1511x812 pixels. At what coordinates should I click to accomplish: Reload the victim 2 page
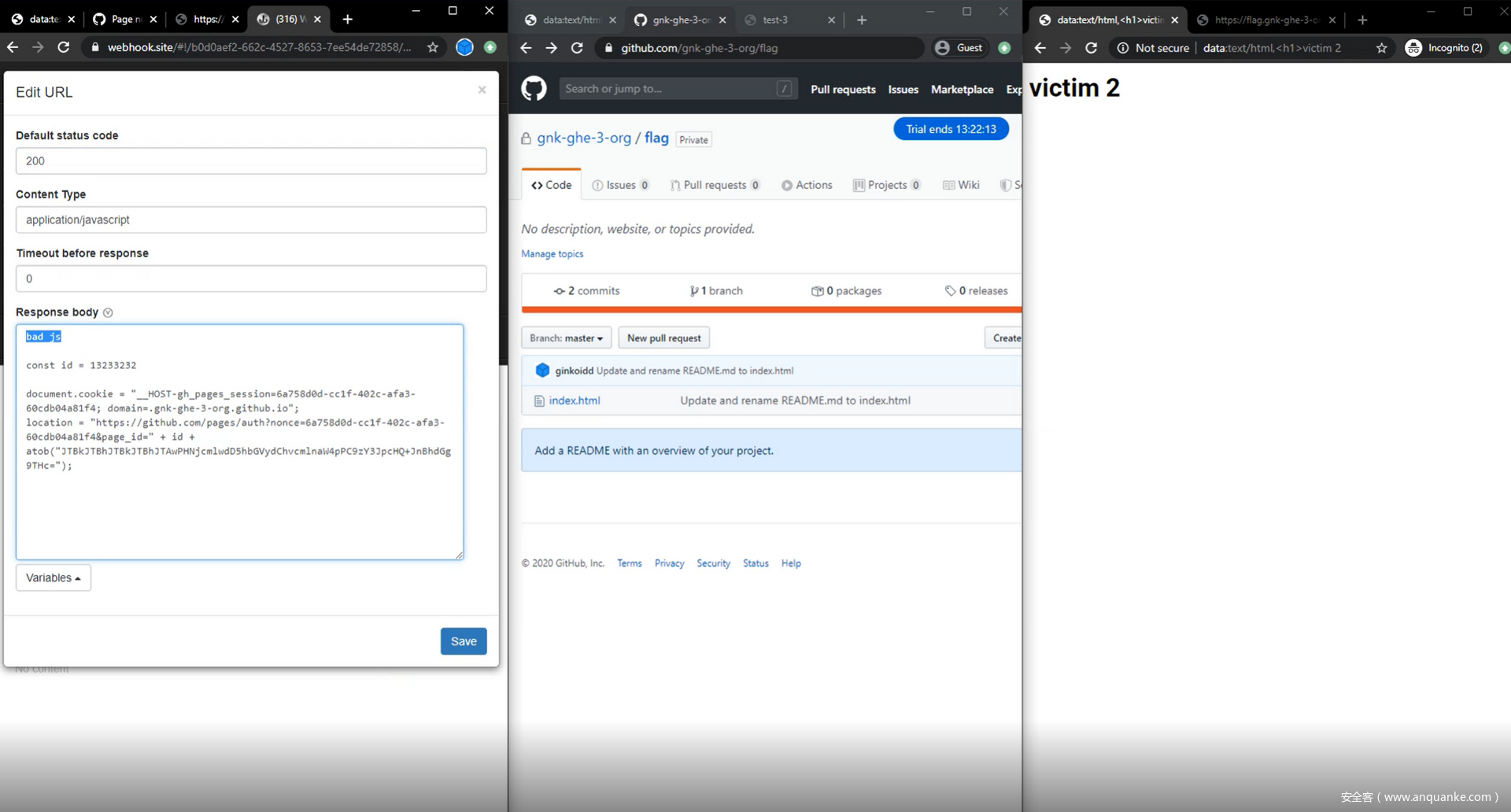(1091, 48)
